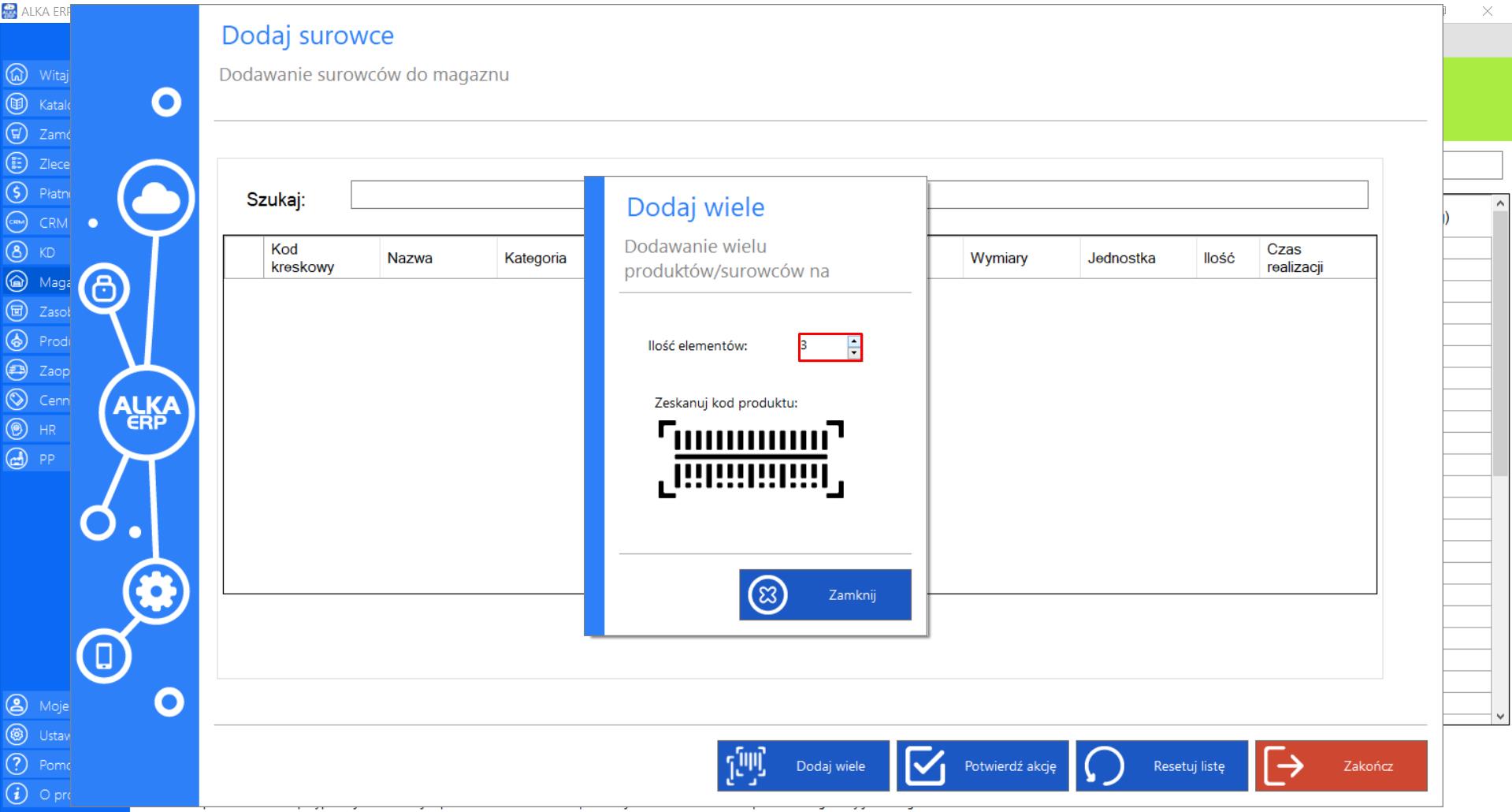The height and width of the screenshot is (812, 1512).
Task: Click the O programie info icon
Action: point(17,794)
